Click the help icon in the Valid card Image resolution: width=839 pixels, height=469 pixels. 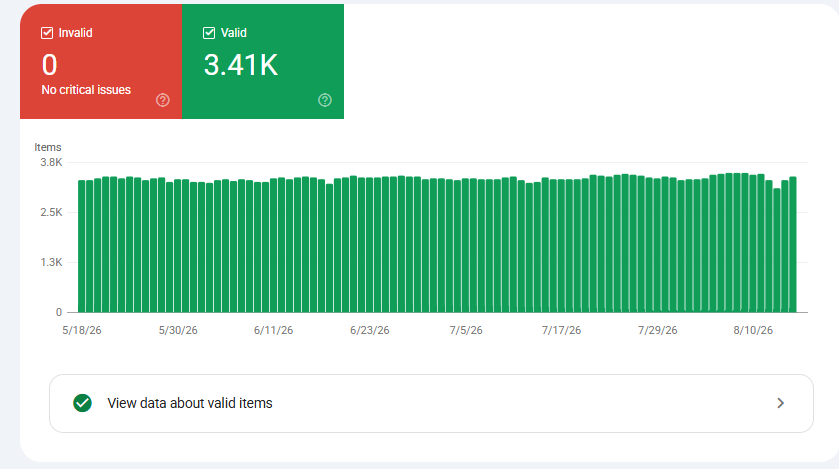point(325,100)
